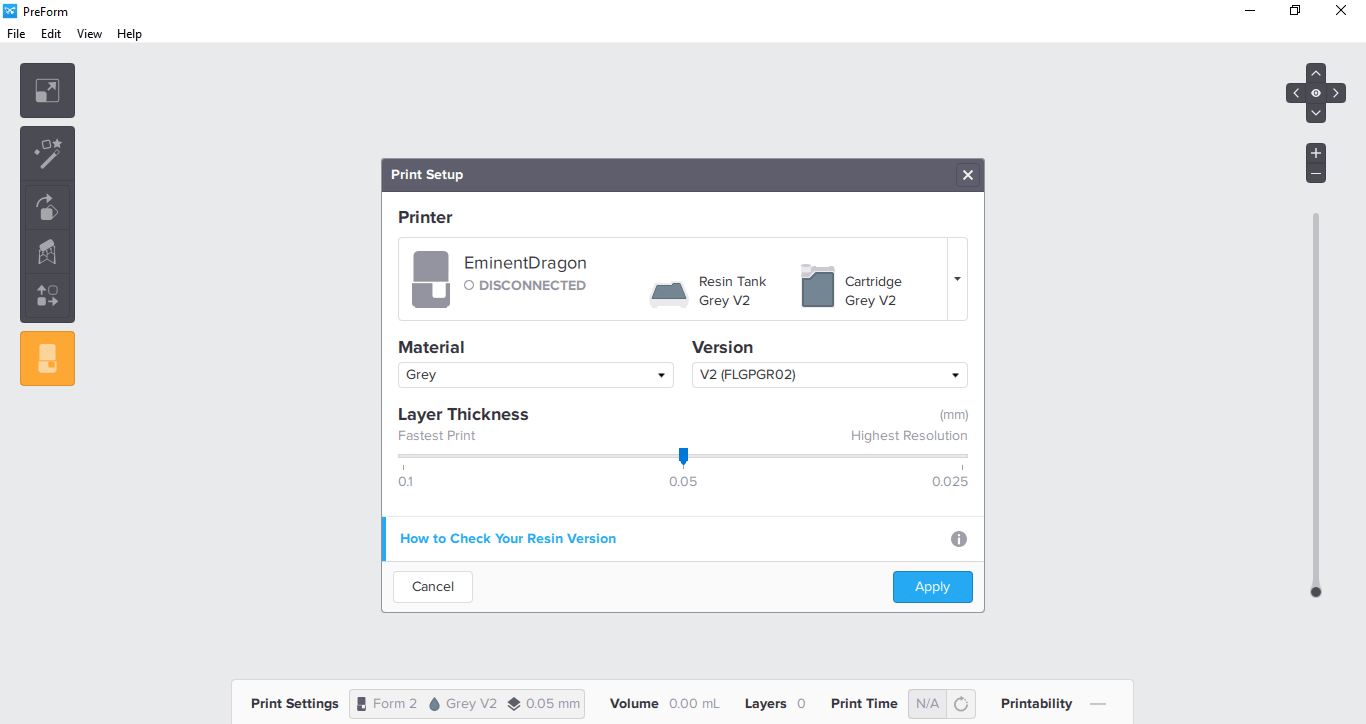1366x724 pixels.
Task: Rotate view right with the right arrow
Action: (1336, 93)
